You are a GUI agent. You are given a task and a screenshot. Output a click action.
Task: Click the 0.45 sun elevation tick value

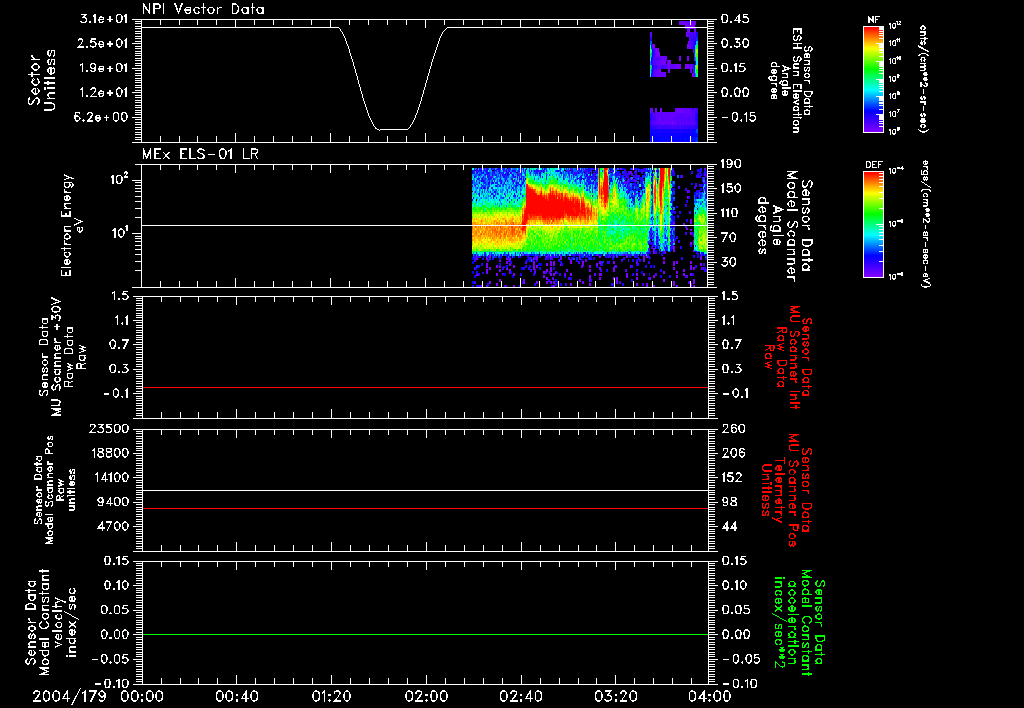click(x=735, y=19)
